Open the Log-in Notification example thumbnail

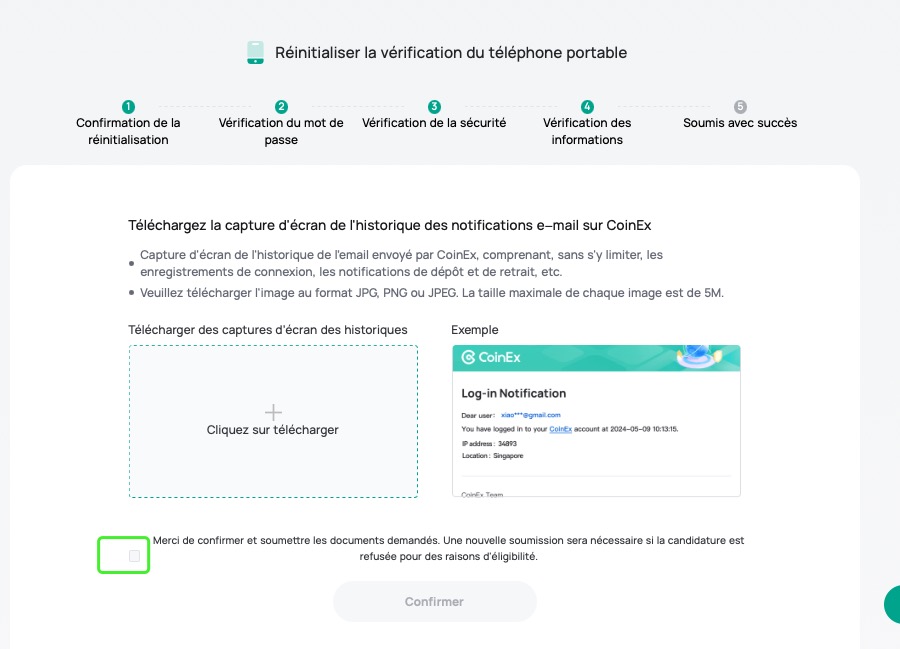point(596,421)
